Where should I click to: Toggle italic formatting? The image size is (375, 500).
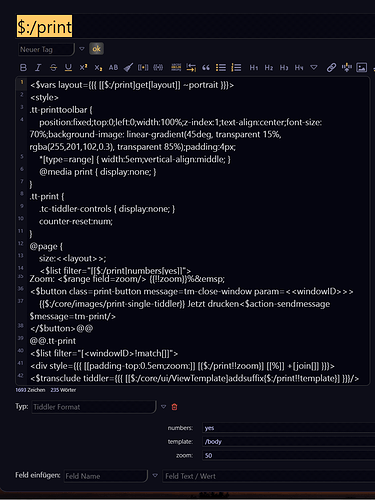pos(38,68)
